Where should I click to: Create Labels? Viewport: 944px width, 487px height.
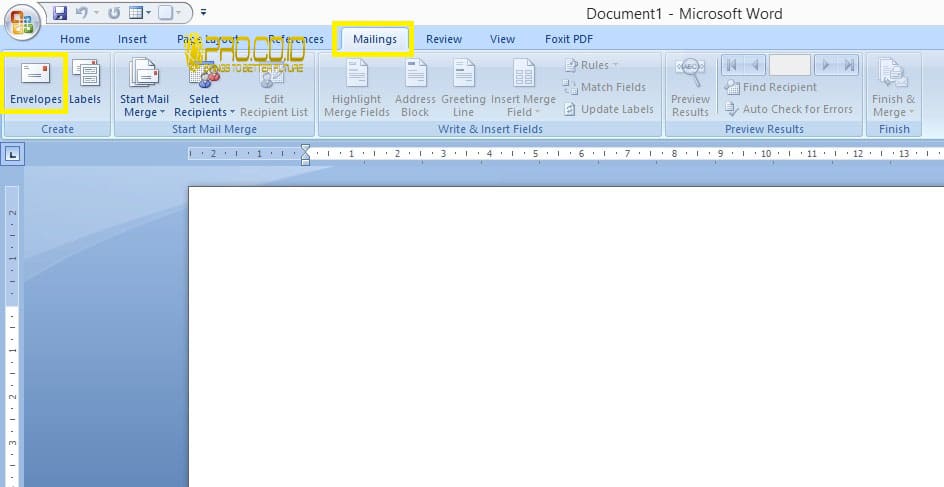click(x=85, y=82)
